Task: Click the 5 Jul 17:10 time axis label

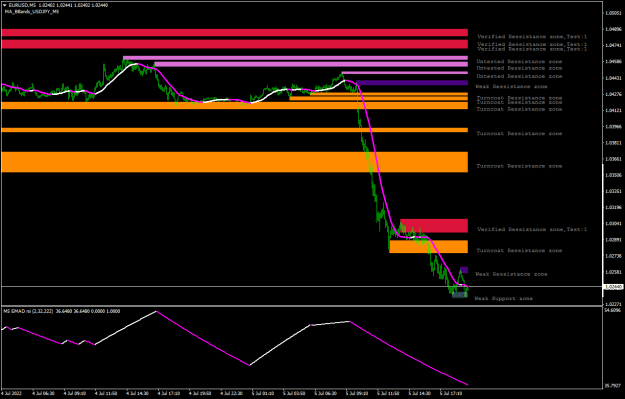Action: point(451,393)
